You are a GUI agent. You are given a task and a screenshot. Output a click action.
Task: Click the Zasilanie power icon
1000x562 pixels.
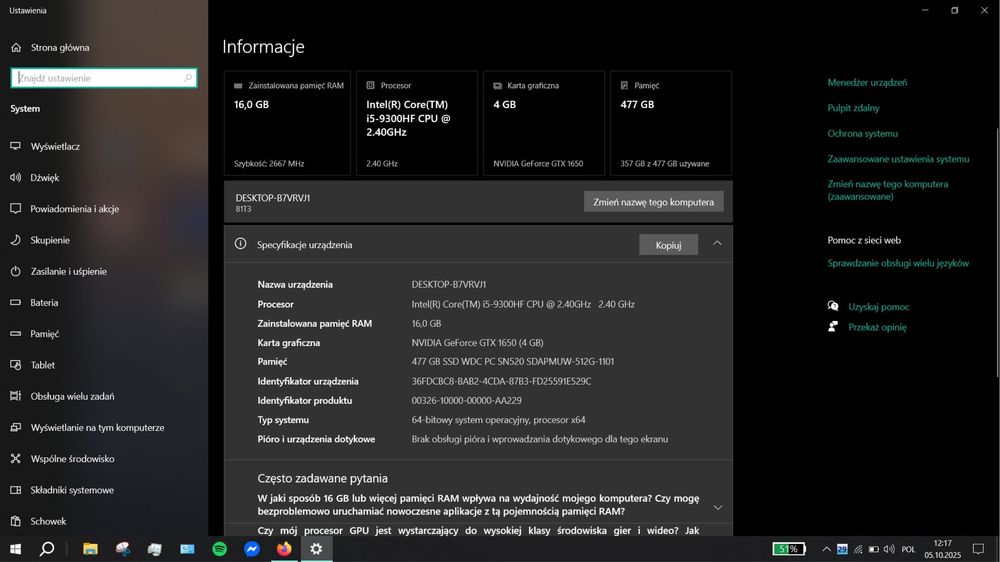pos(15,271)
